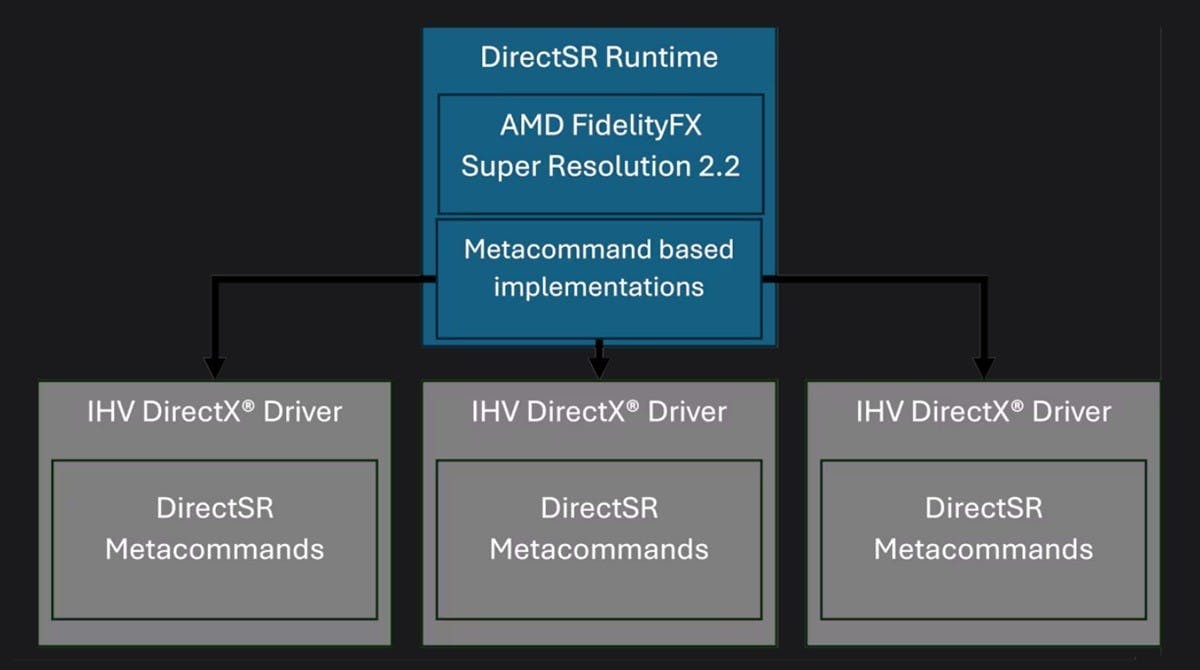
Task: Click the center downward arrowhead
Action: 599,365
